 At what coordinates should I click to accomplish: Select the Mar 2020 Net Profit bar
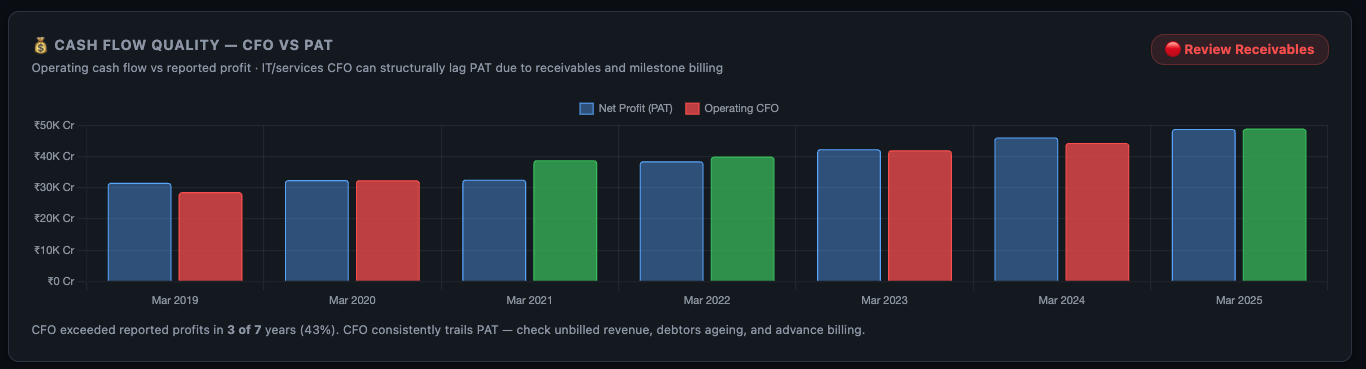coord(317,231)
